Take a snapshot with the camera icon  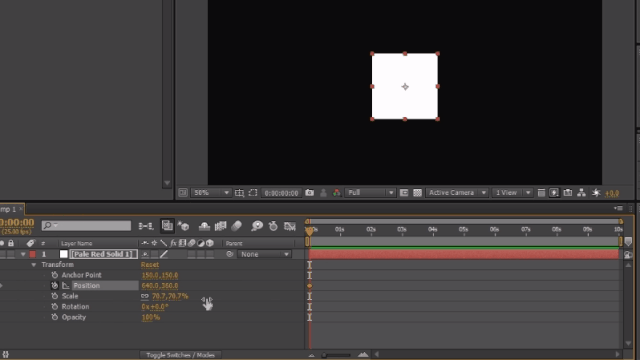(x=309, y=193)
